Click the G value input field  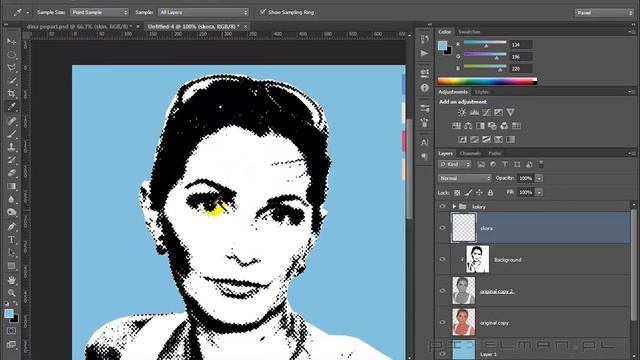point(520,56)
